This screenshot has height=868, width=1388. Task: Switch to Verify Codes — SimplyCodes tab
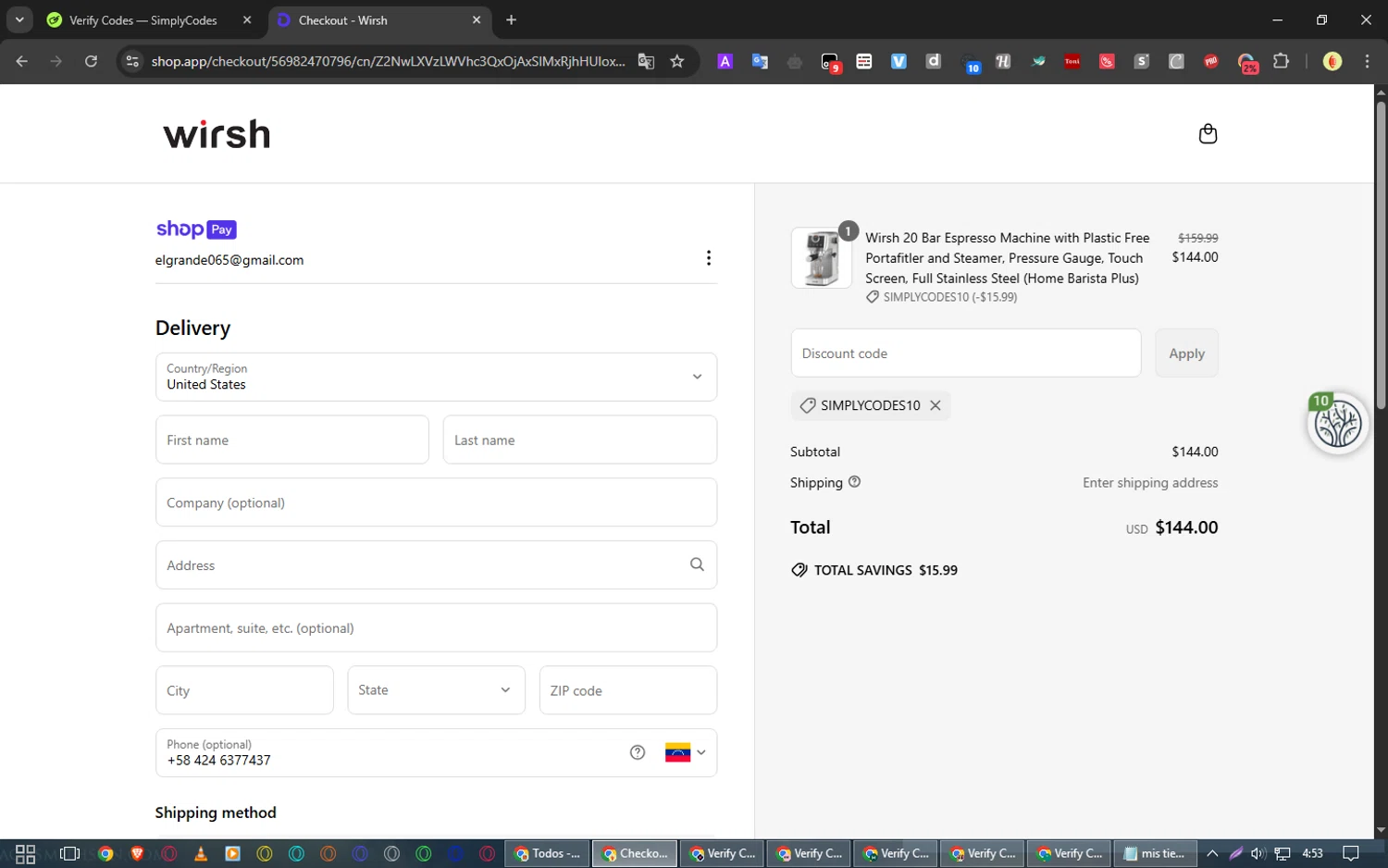143,20
